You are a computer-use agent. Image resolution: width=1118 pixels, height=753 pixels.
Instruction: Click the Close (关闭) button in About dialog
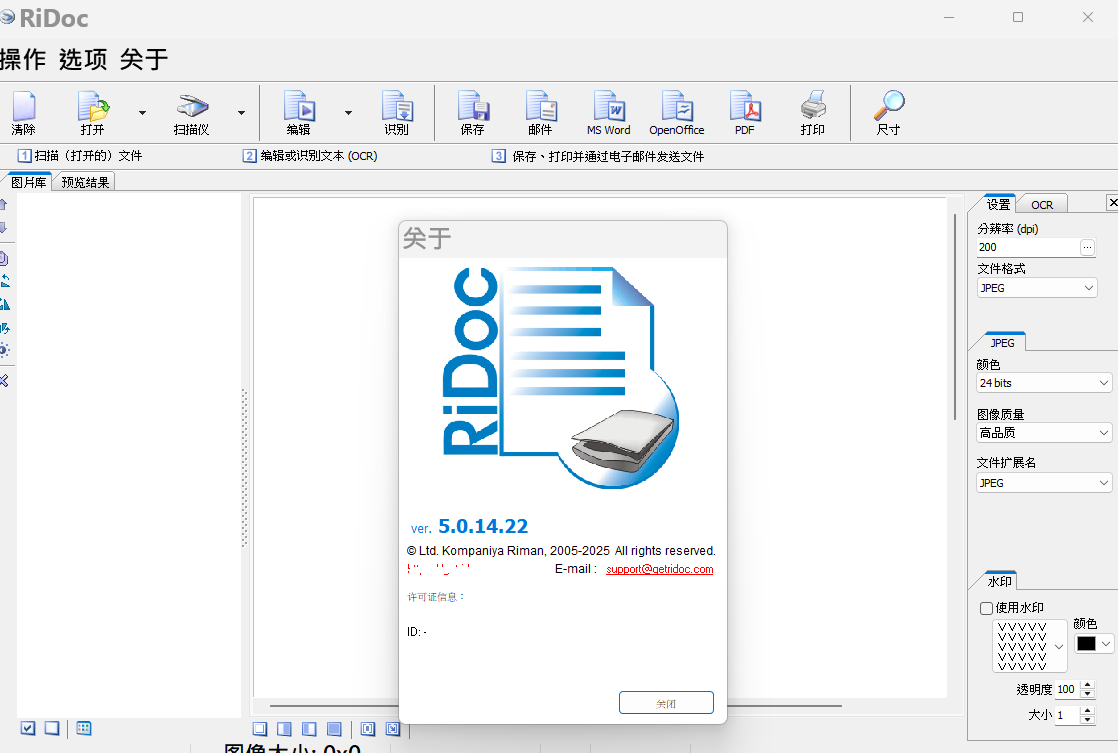(x=666, y=703)
